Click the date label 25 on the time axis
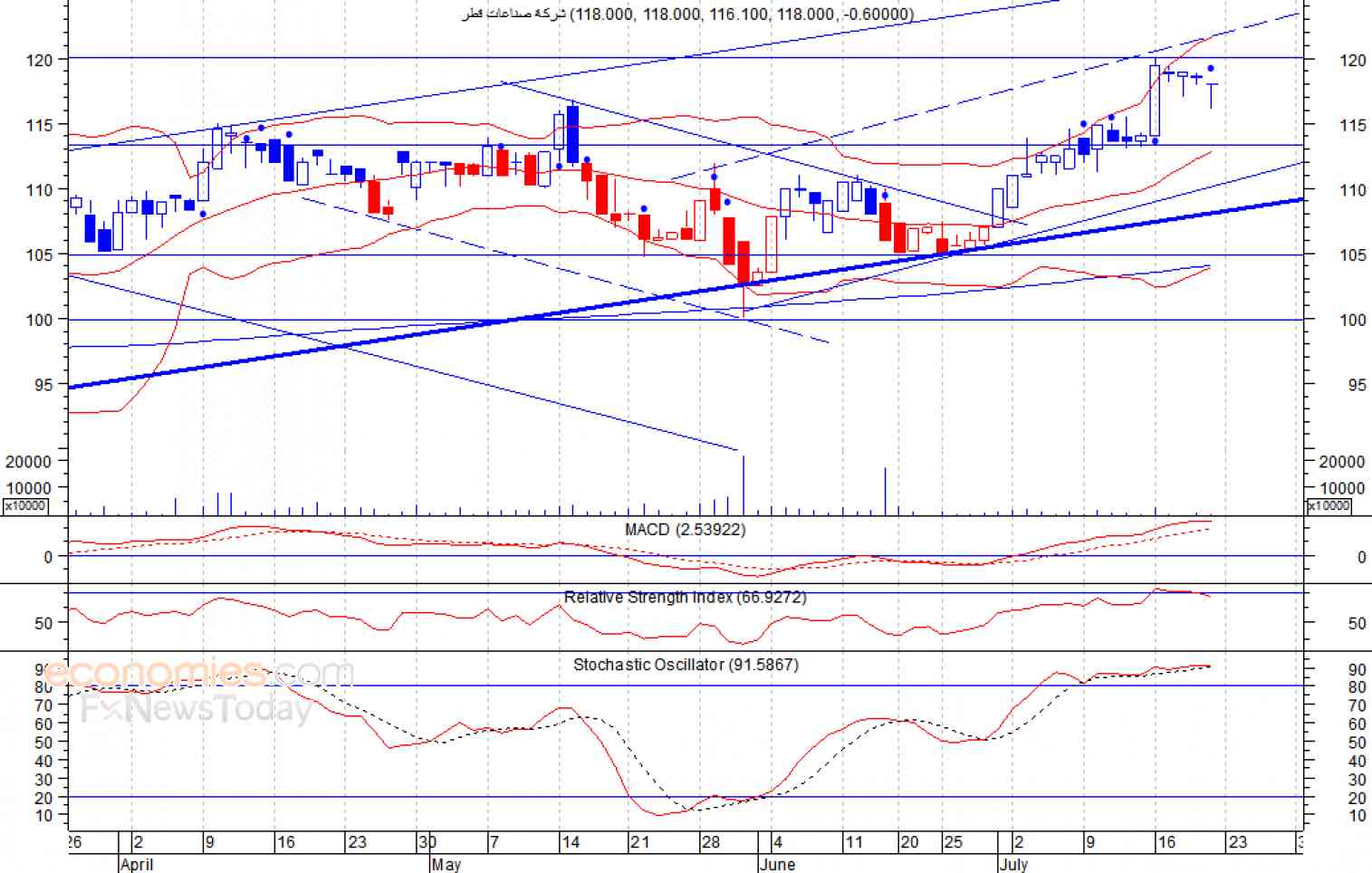The height and width of the screenshot is (873, 1372). [954, 842]
